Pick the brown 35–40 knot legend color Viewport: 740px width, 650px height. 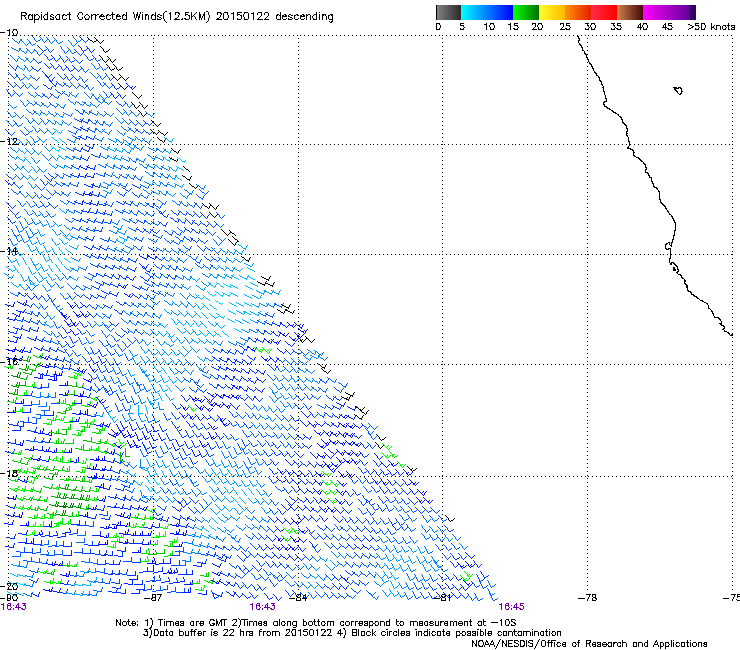pos(630,12)
